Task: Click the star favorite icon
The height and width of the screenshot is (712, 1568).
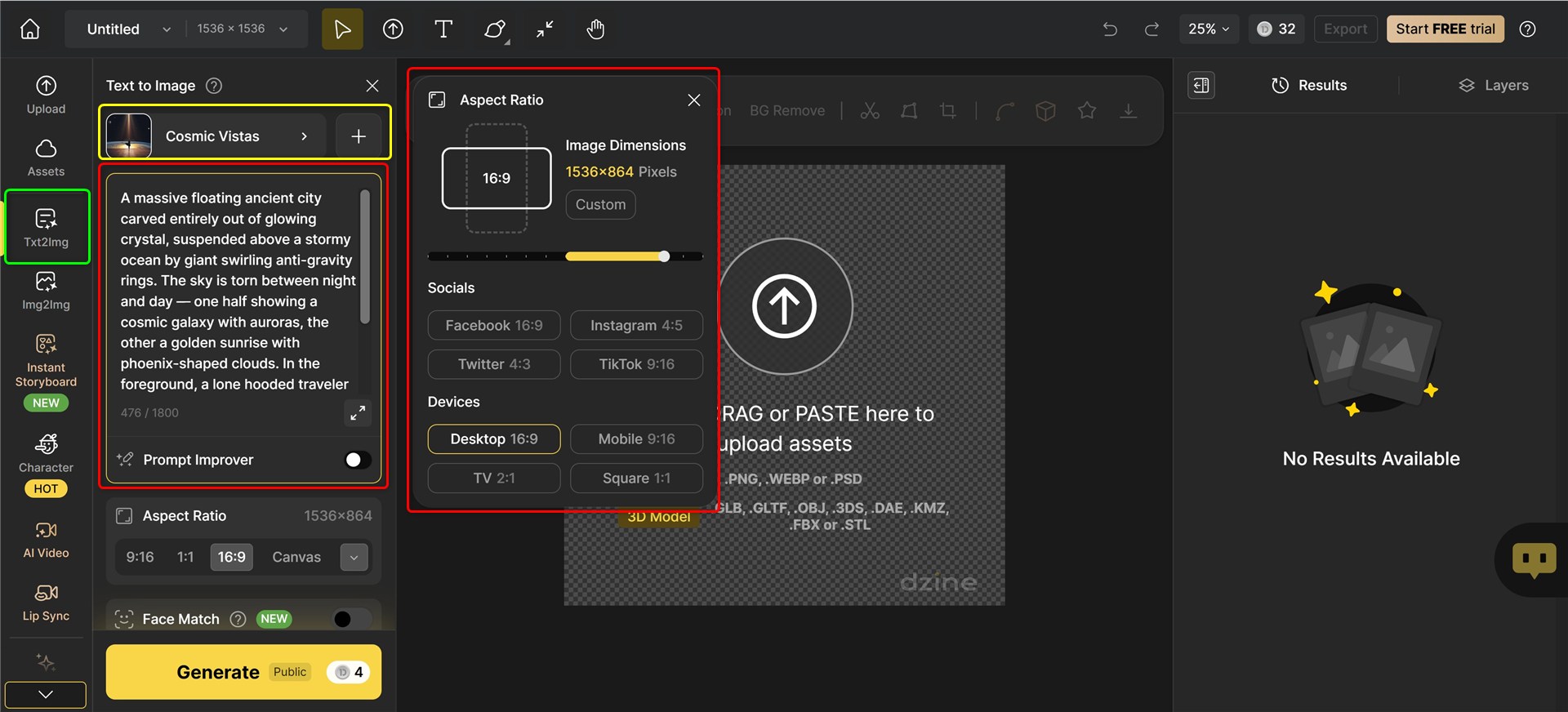Action: pos(1087,110)
